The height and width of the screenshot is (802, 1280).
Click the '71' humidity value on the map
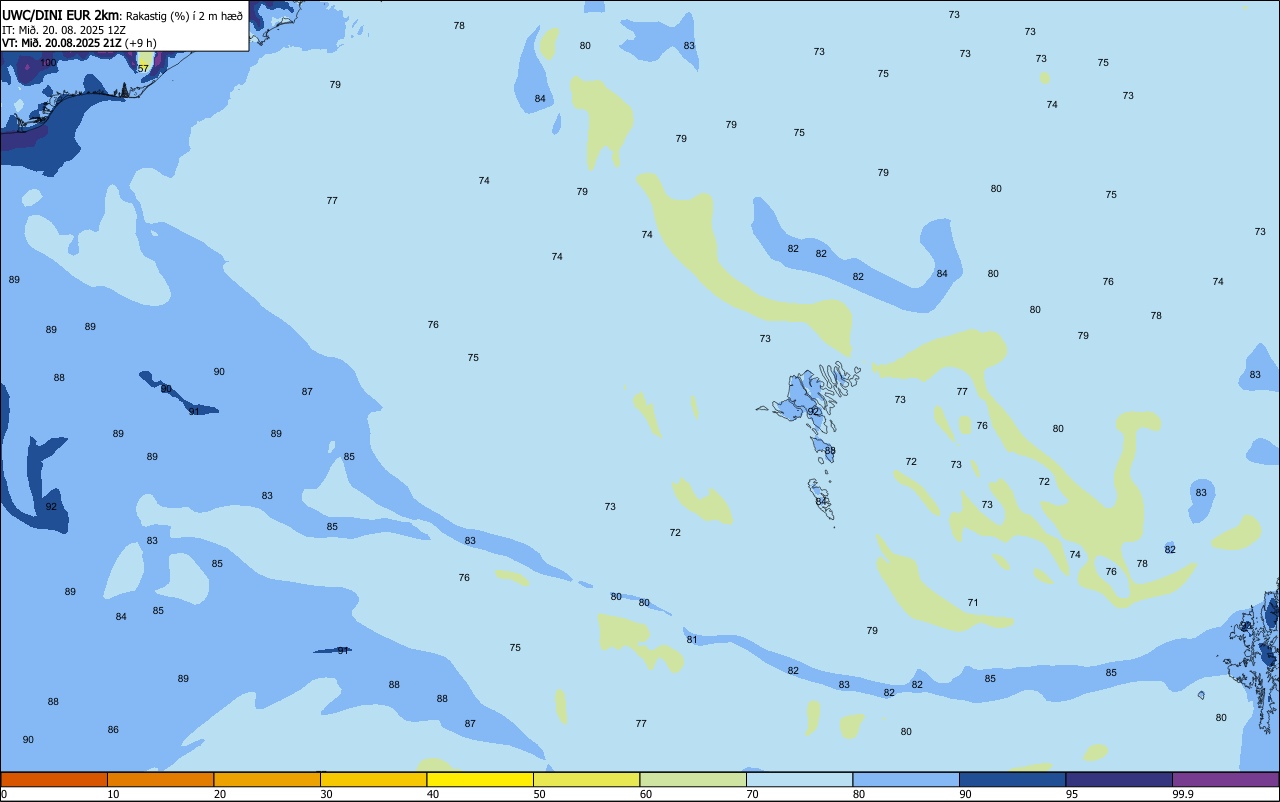[973, 602]
